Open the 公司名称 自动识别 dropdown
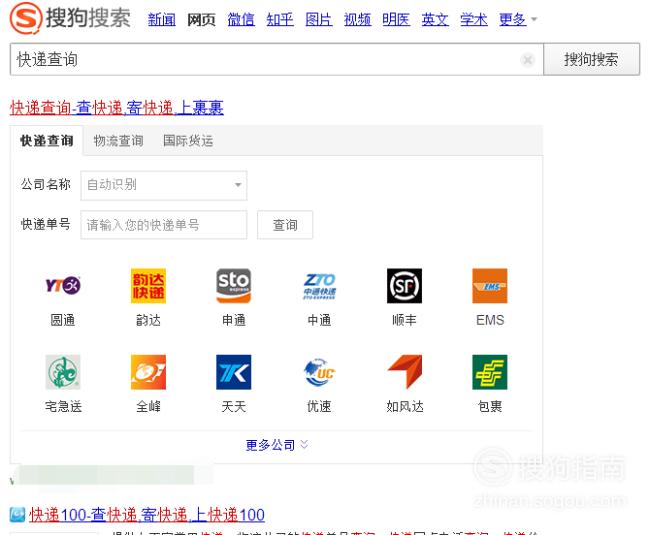The width and height of the screenshot is (650, 535). (164, 185)
